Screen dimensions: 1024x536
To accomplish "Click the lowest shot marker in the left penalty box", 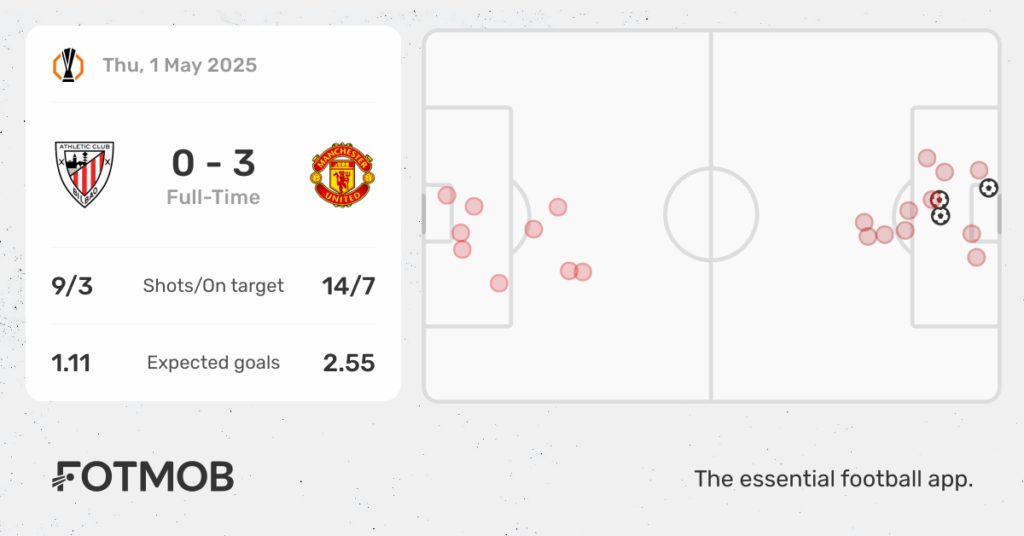I will 499,283.
